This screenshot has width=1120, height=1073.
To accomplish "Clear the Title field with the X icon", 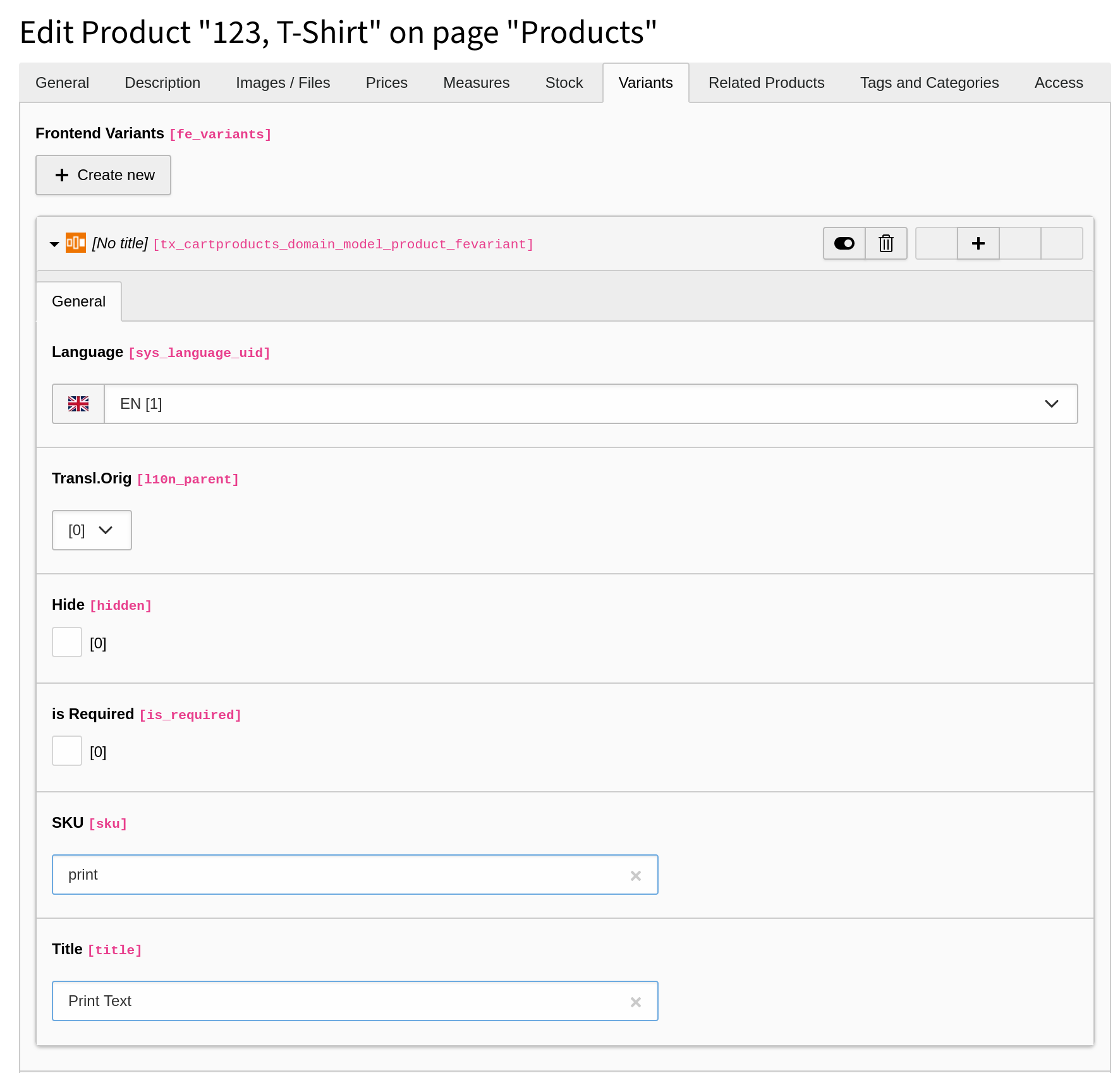I will [x=635, y=1002].
